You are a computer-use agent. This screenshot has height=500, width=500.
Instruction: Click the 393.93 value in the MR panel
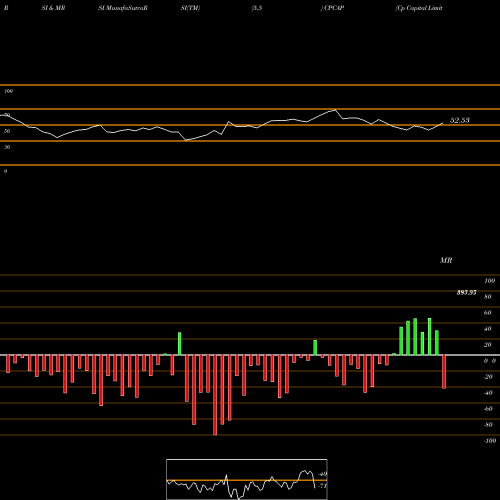click(x=466, y=292)
